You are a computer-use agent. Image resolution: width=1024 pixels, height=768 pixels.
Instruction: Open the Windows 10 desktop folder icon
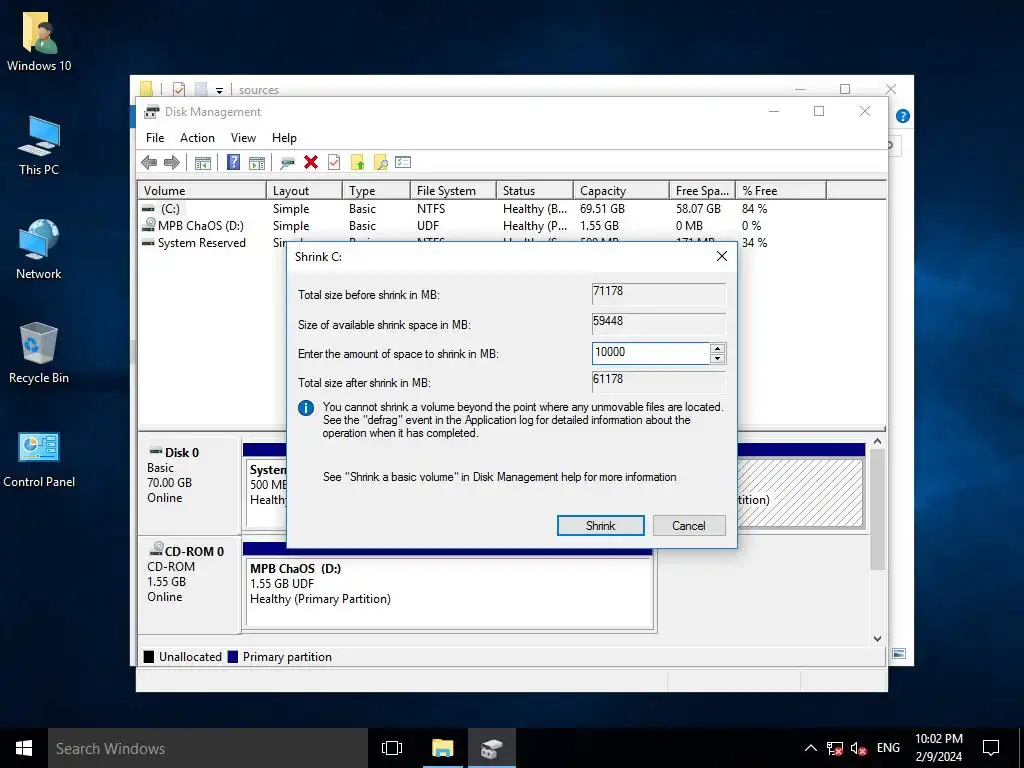click(39, 40)
